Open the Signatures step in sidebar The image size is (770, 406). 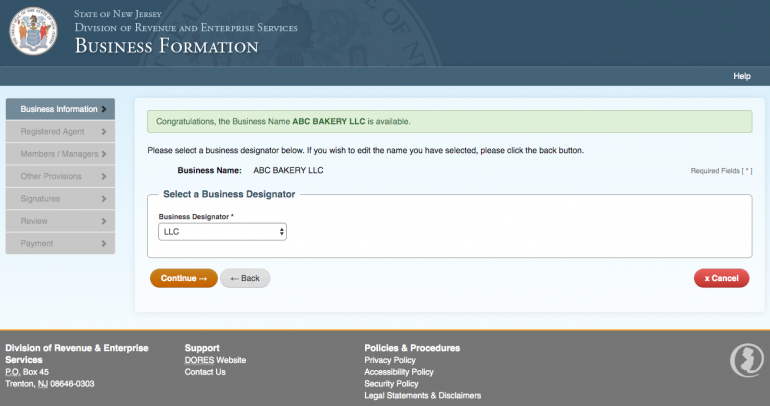40,199
